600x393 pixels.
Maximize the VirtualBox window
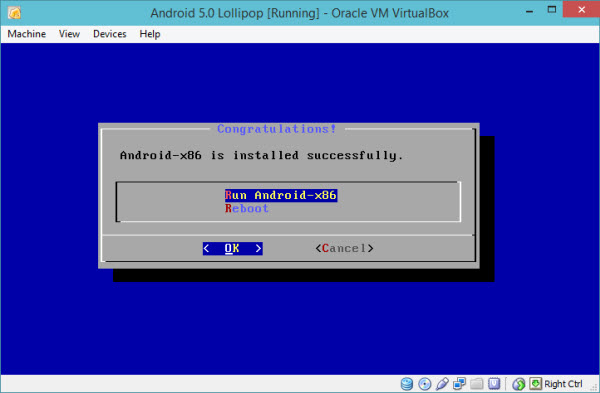[552, 10]
